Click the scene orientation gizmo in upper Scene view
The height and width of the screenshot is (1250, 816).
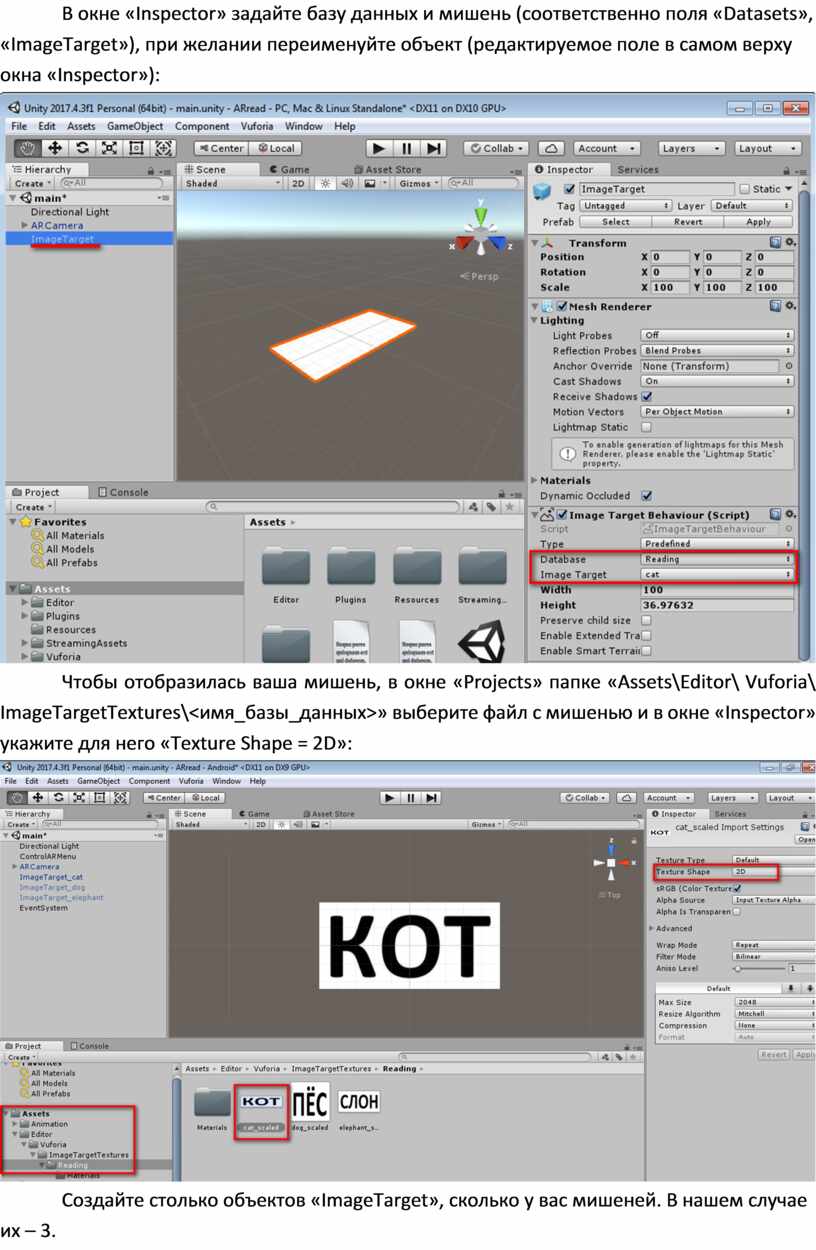click(x=481, y=231)
